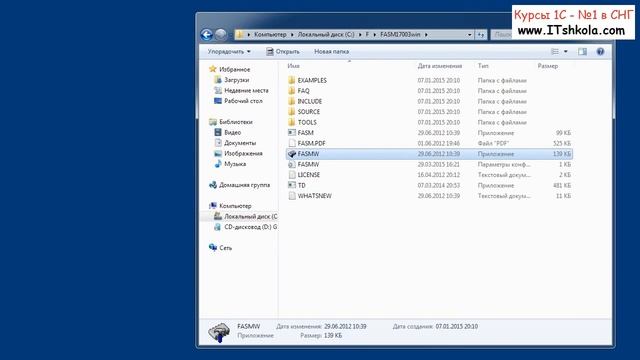The image size is (640, 360).
Task: Click the Открыть toolbar button
Action: (x=283, y=51)
